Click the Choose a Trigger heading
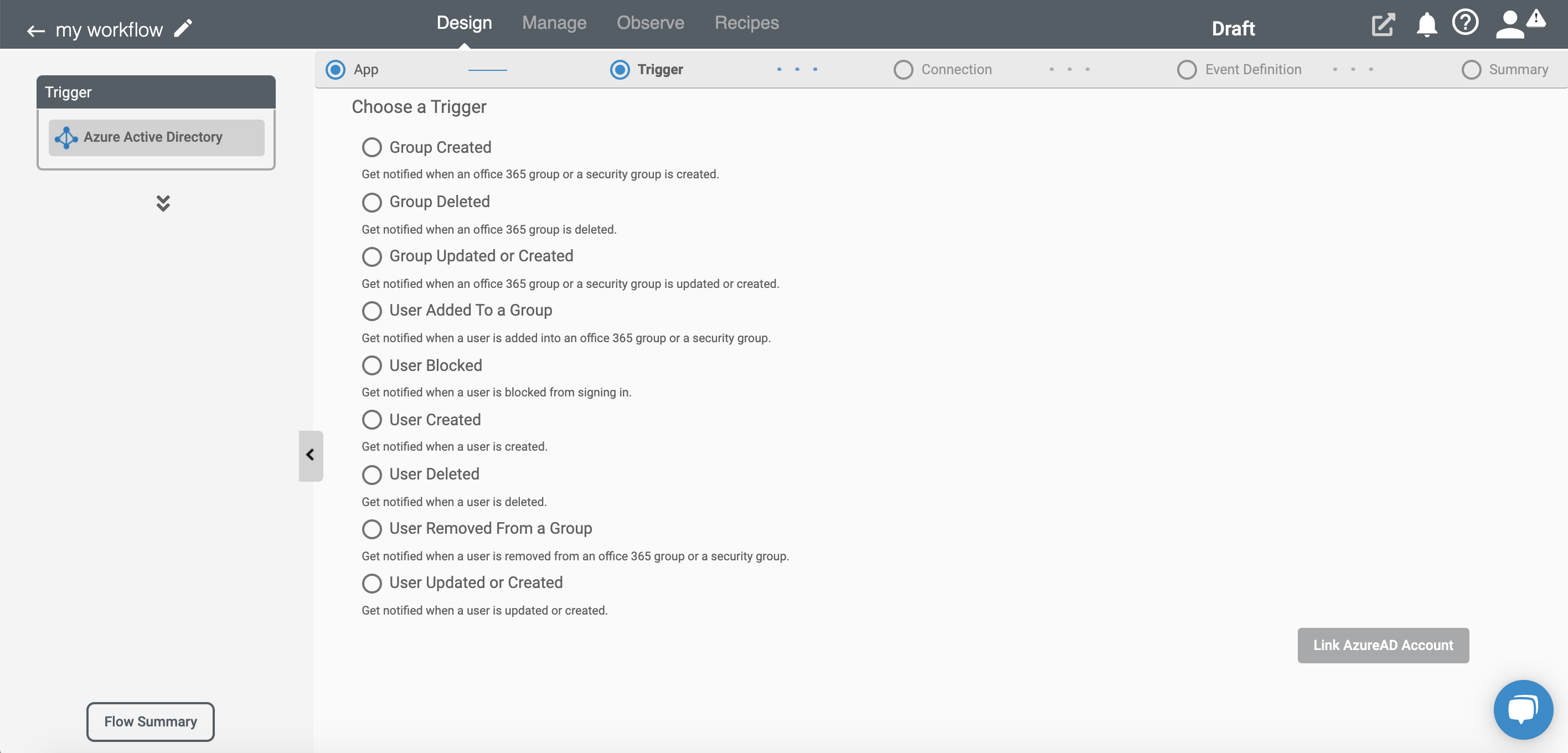Screen dimensions: 1568x753 (419, 106)
